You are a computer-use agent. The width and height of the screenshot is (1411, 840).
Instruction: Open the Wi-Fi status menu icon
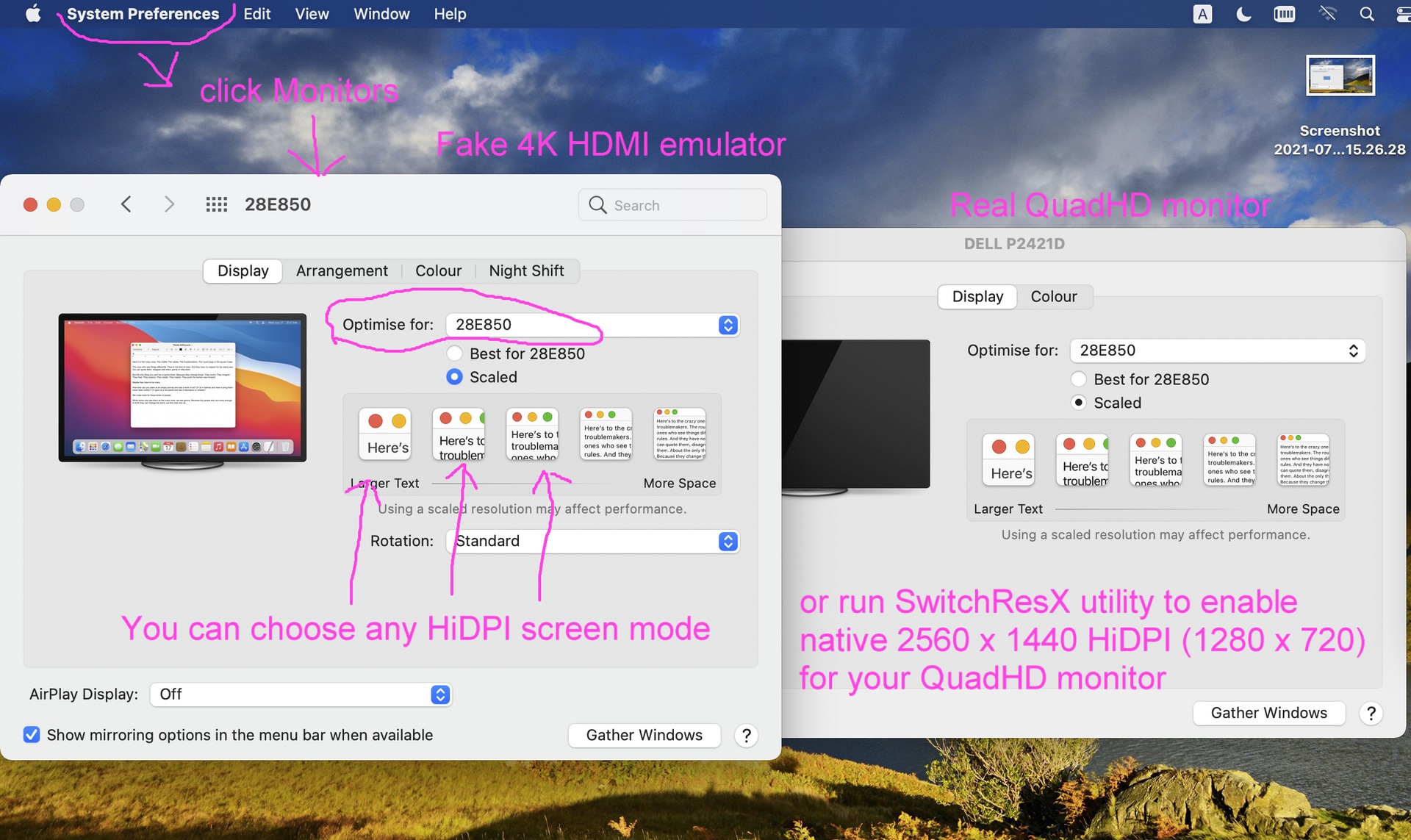tap(1326, 14)
